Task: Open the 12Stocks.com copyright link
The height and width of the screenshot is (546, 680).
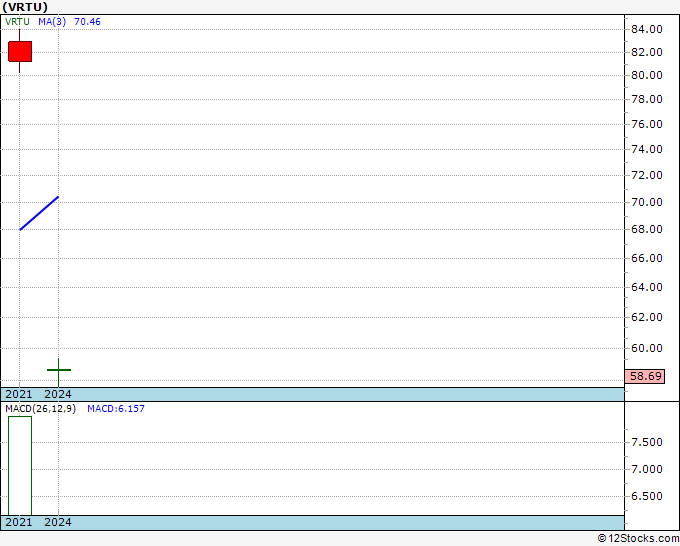Action: coord(638,539)
